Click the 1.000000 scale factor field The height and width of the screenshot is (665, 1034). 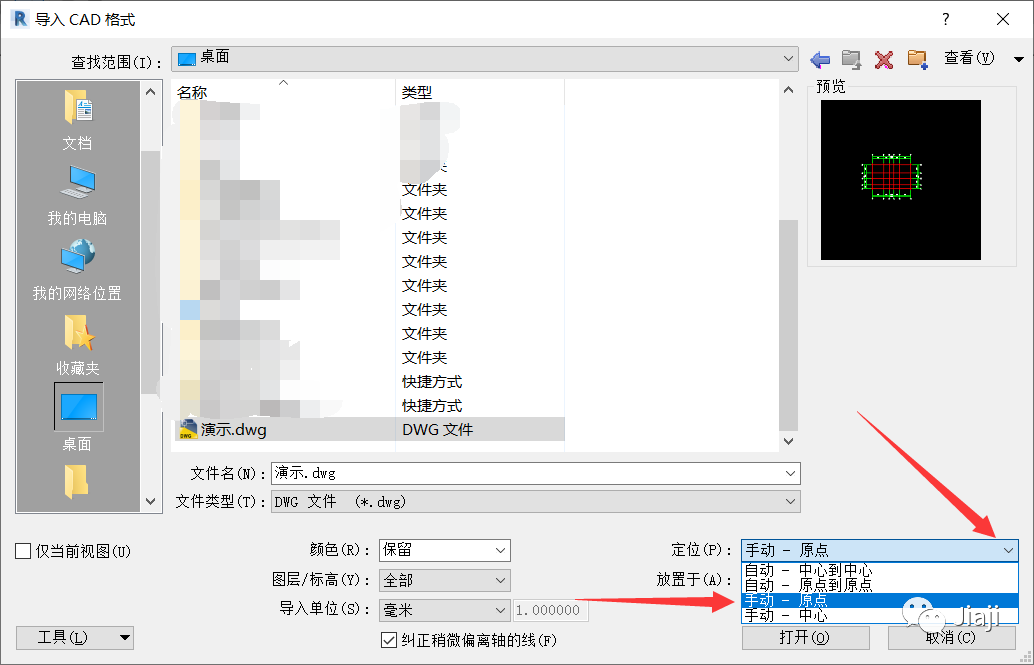point(551,610)
